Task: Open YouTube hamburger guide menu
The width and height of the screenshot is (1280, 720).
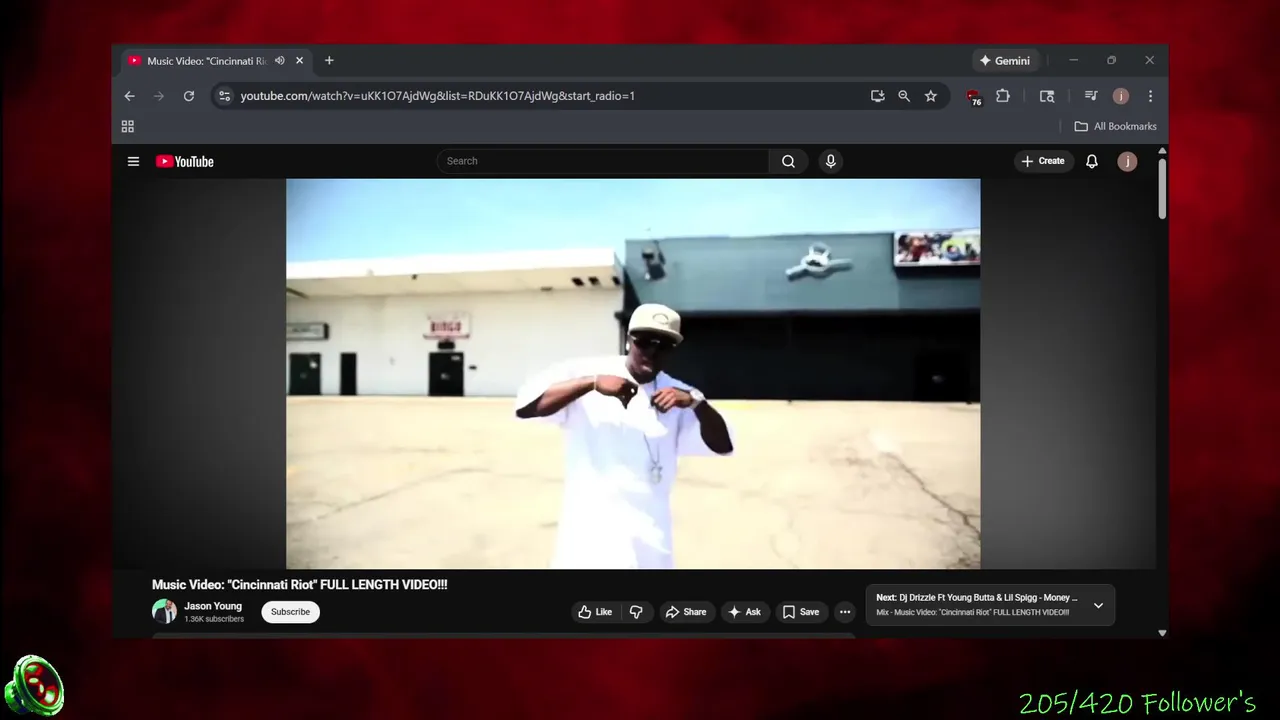Action: click(133, 161)
